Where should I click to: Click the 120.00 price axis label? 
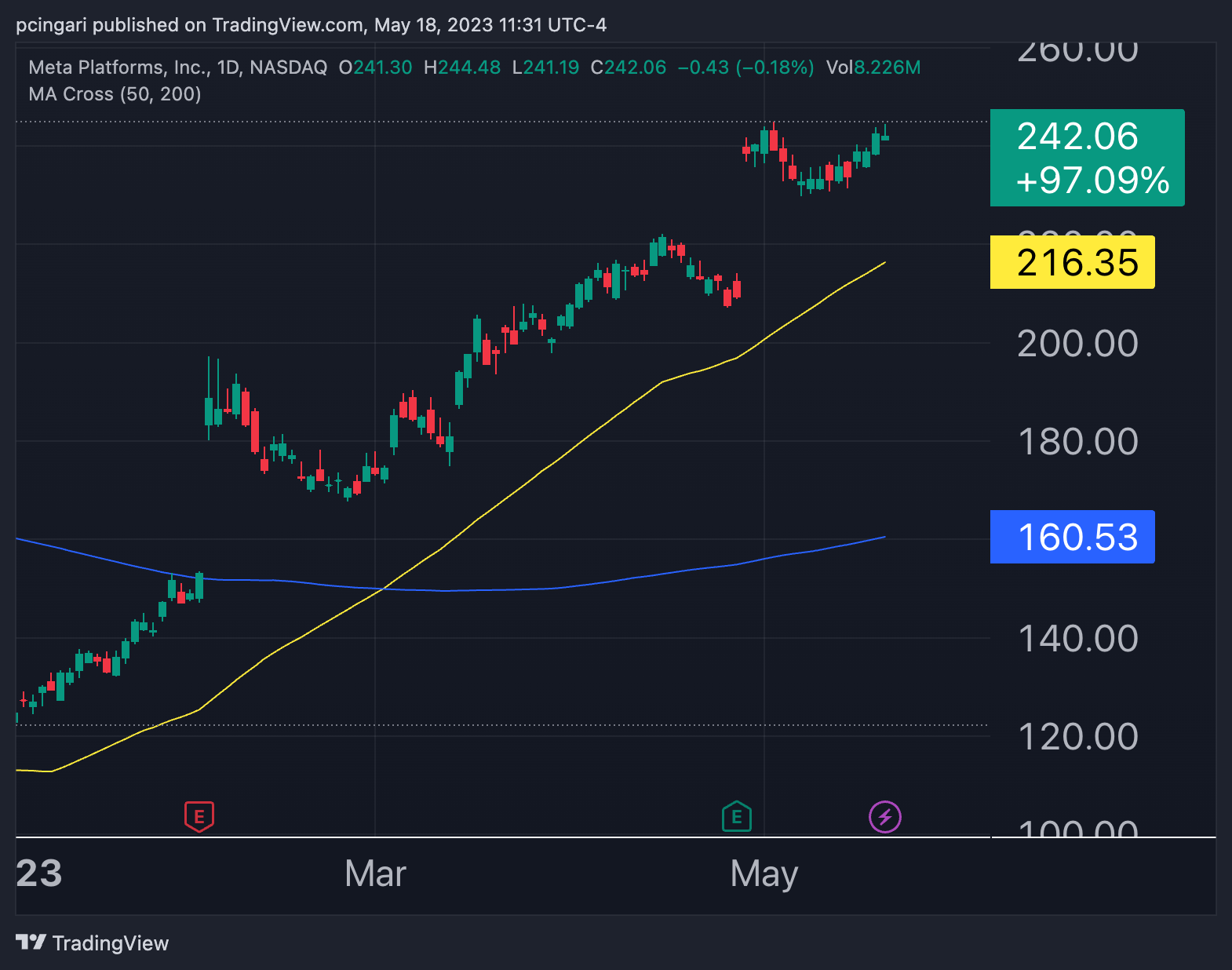pos(1077,737)
